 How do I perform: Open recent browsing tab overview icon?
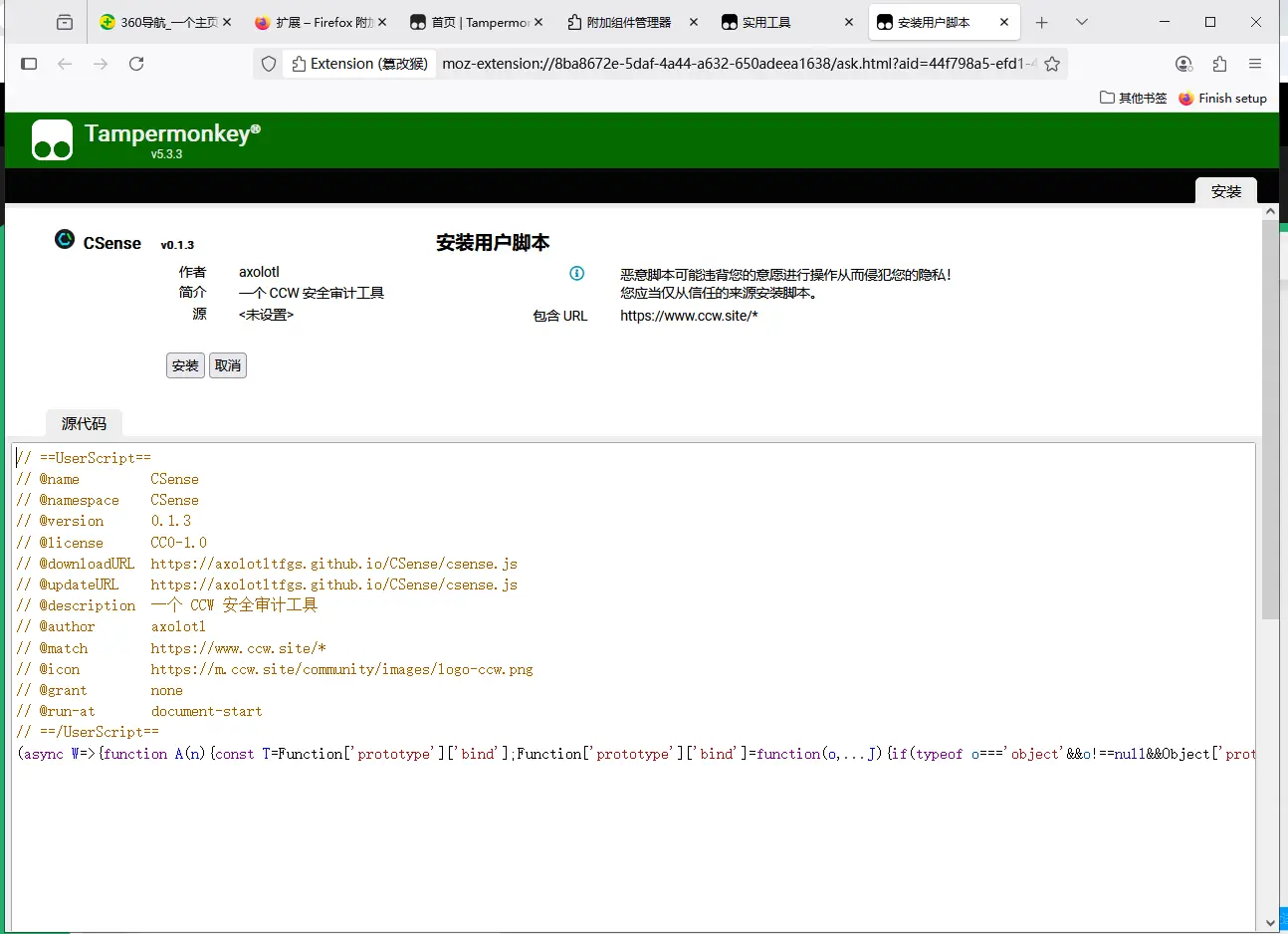[65, 22]
